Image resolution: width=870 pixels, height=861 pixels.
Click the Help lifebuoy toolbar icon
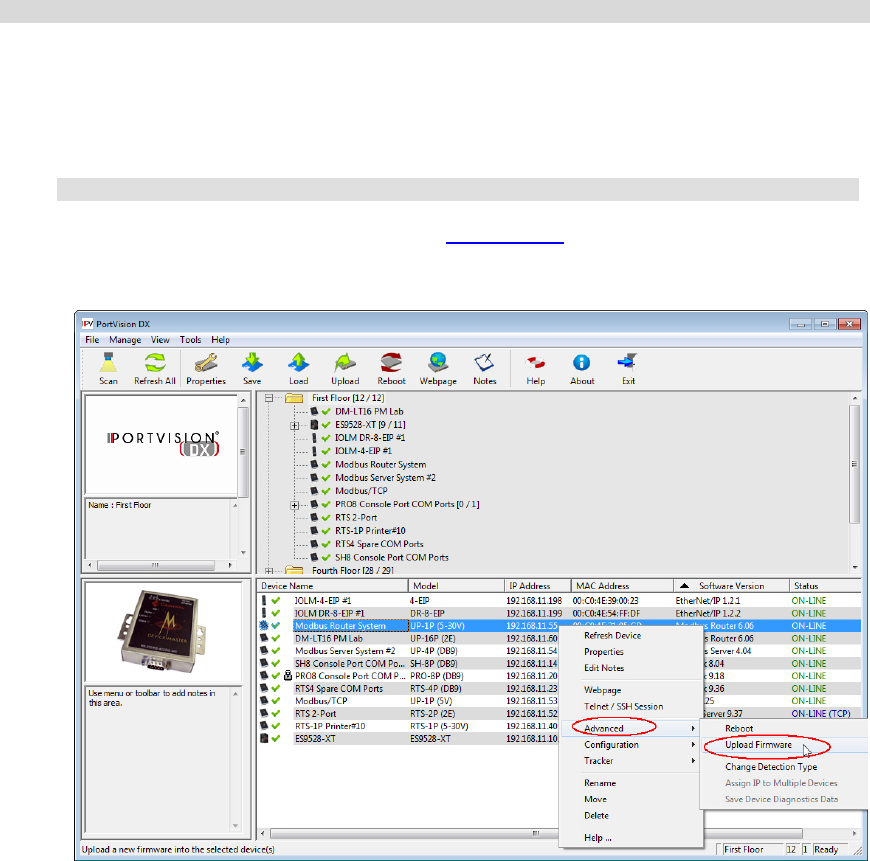(x=535, y=363)
